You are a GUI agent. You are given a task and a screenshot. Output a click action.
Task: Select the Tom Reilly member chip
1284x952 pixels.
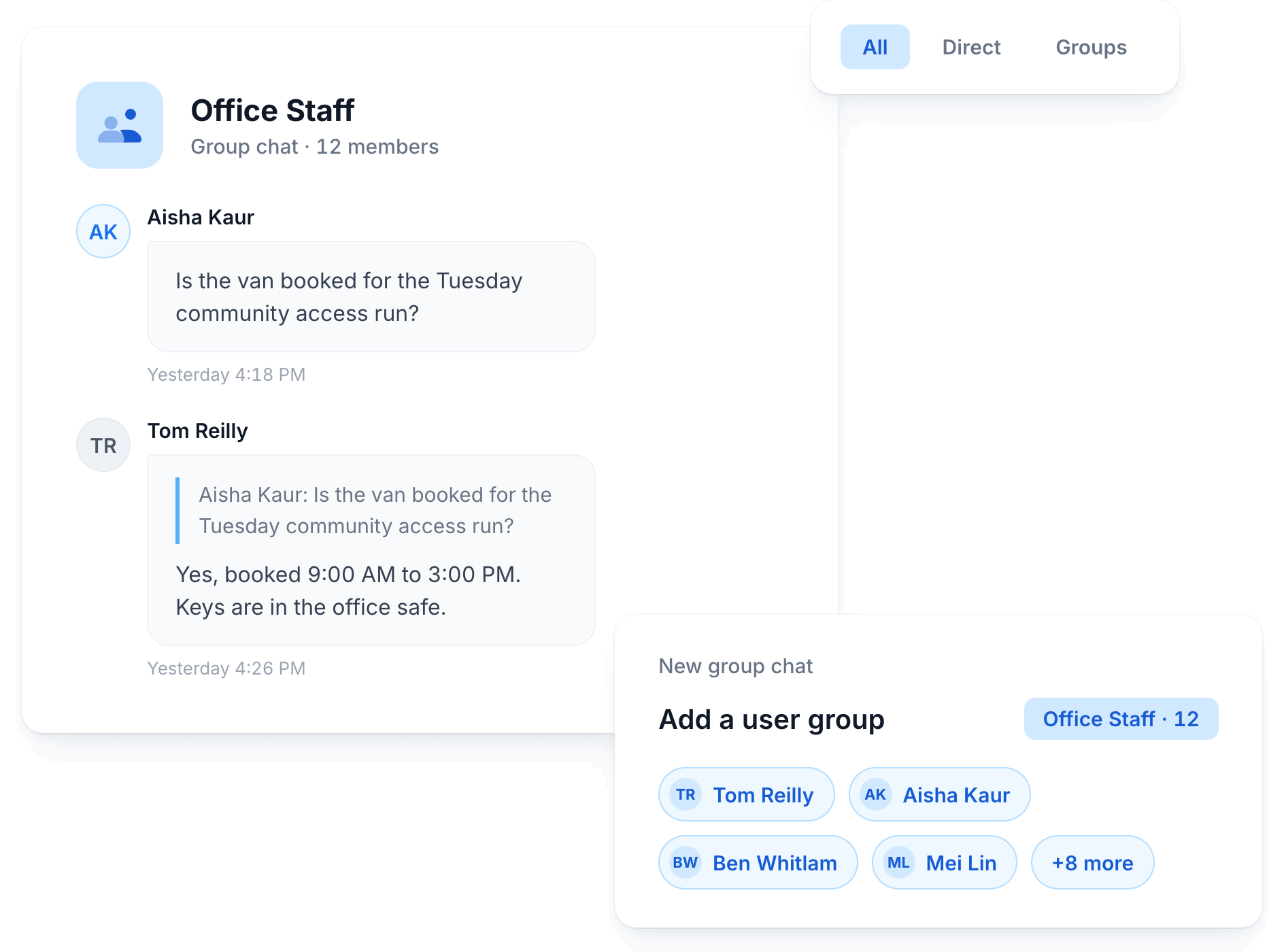coord(746,794)
